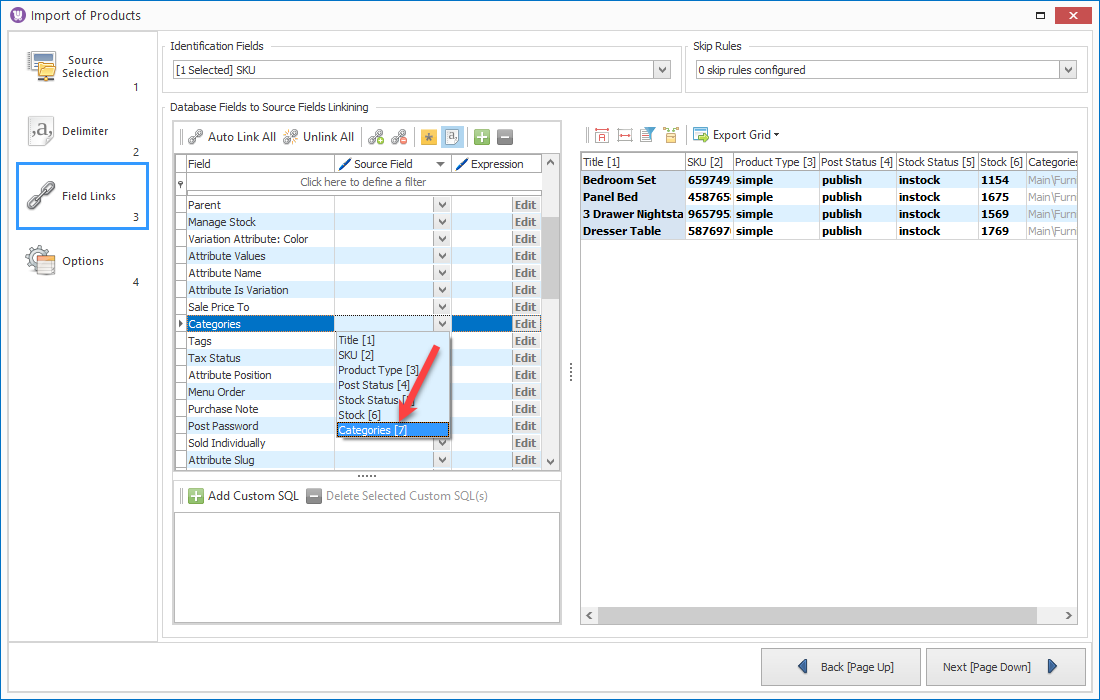1100x700 pixels.
Task: Click the field list scroll down arrow
Action: 551,462
